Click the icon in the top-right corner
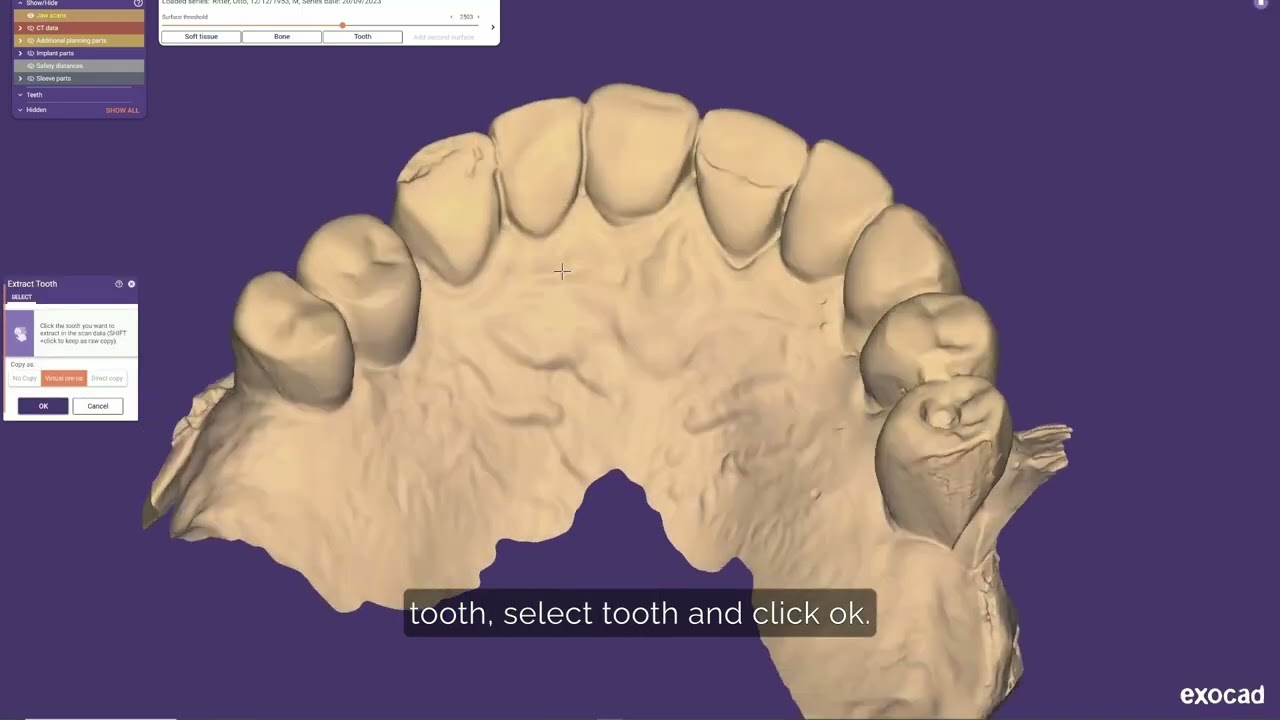Image resolution: width=1280 pixels, height=720 pixels. (x=1261, y=4)
